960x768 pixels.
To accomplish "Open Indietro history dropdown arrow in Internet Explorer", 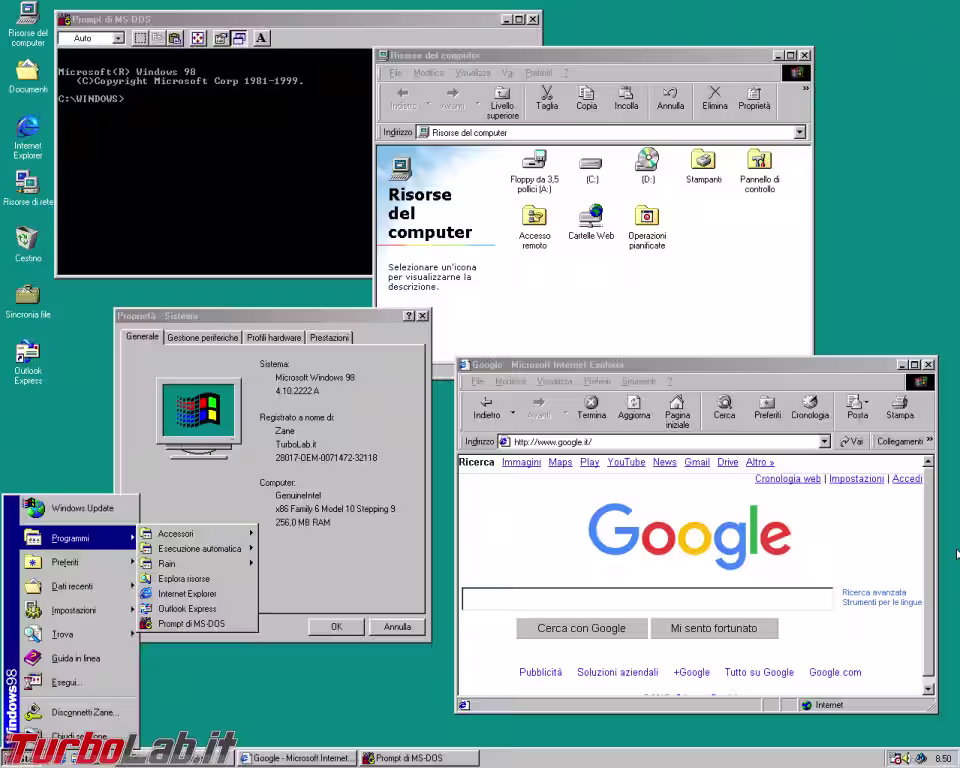I will click(x=513, y=412).
